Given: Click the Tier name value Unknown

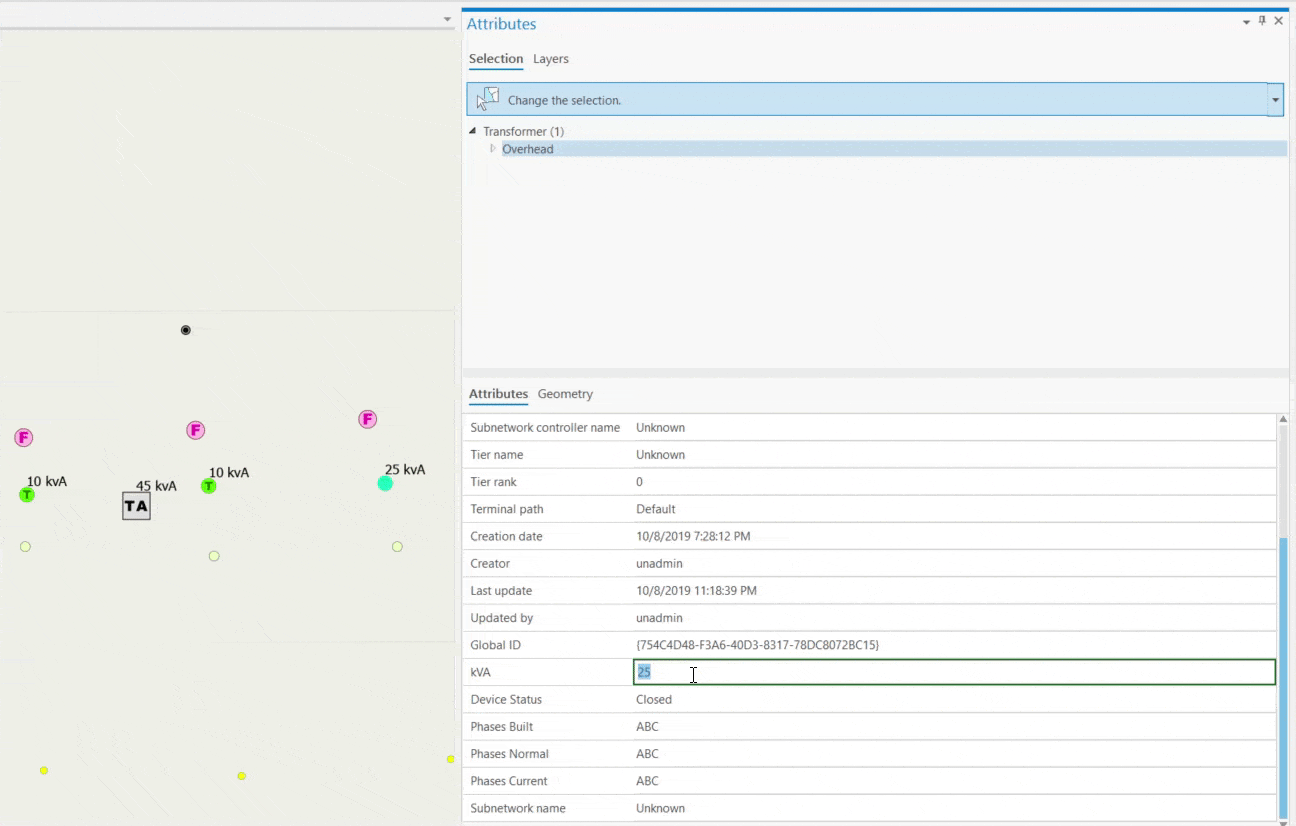Looking at the screenshot, I should pyautogui.click(x=661, y=455).
